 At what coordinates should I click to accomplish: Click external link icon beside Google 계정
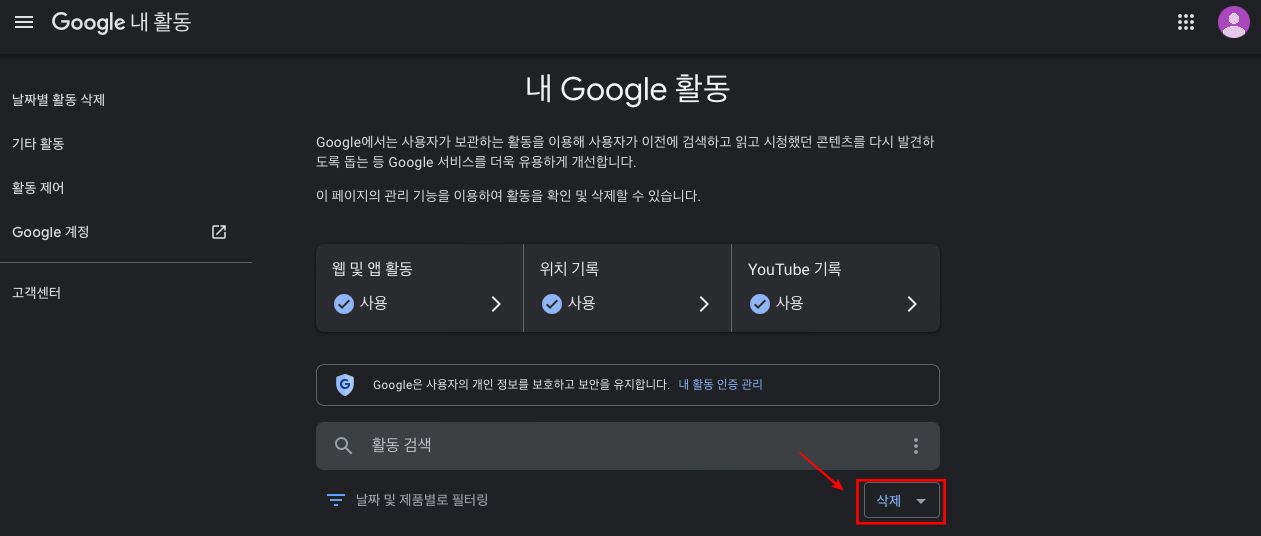[219, 232]
